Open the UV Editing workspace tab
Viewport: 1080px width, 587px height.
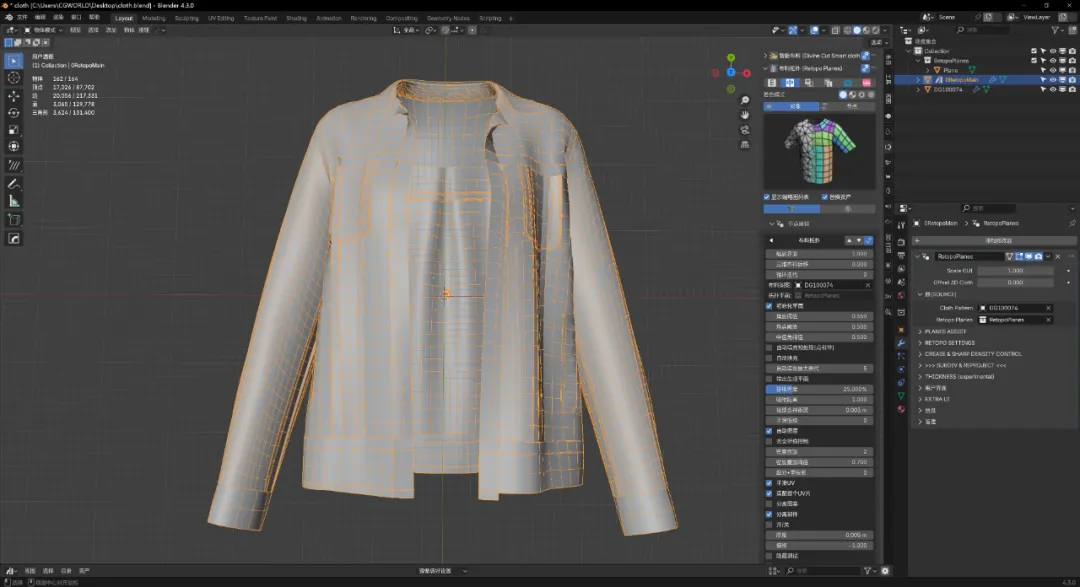point(221,18)
